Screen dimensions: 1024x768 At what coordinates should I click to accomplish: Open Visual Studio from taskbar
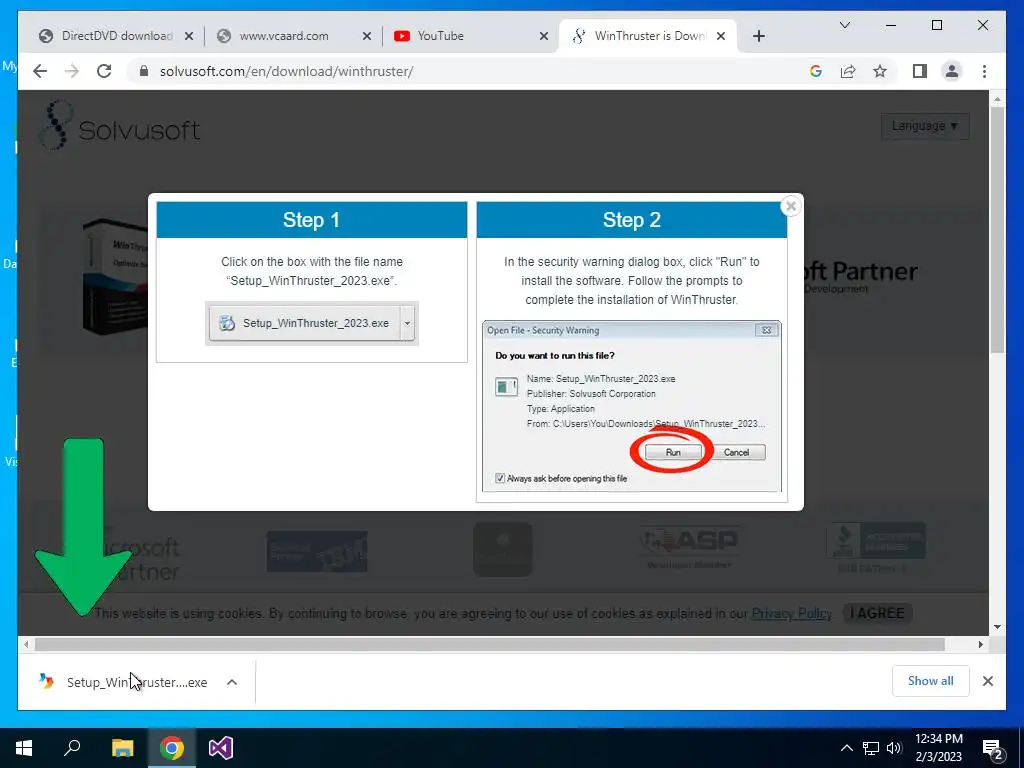[221, 748]
